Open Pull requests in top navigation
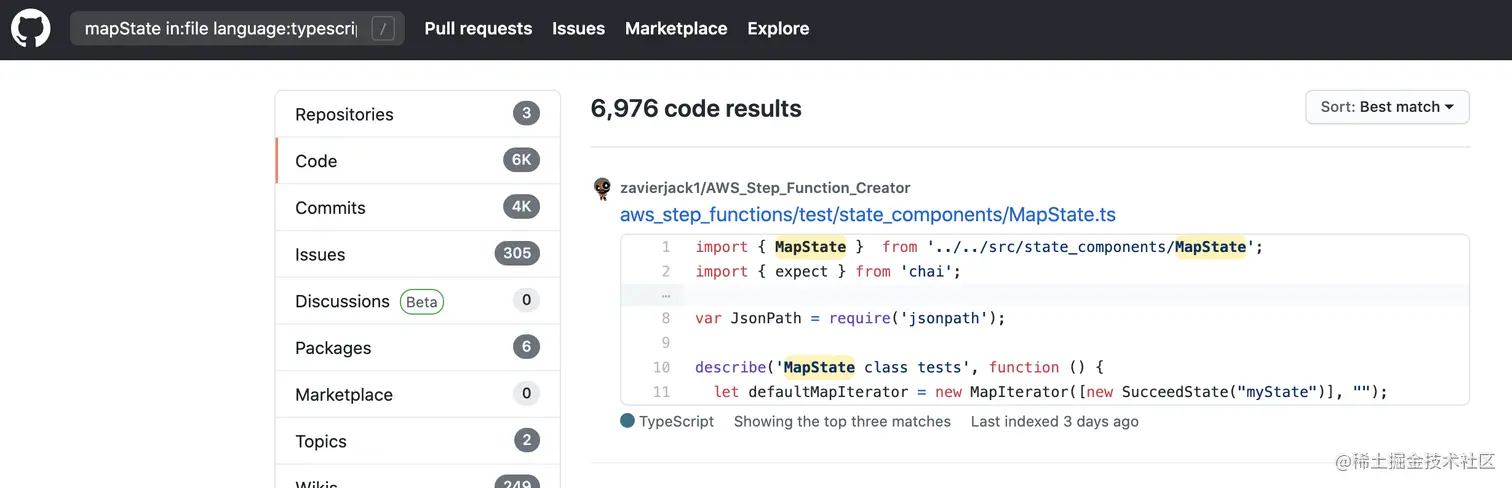Image resolution: width=1512 pixels, height=488 pixels. [478, 29]
